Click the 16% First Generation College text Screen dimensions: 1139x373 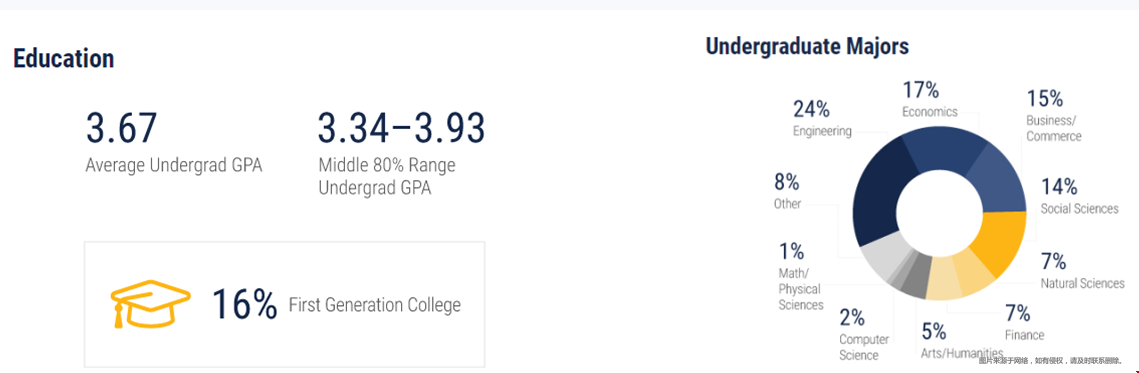click(336, 304)
